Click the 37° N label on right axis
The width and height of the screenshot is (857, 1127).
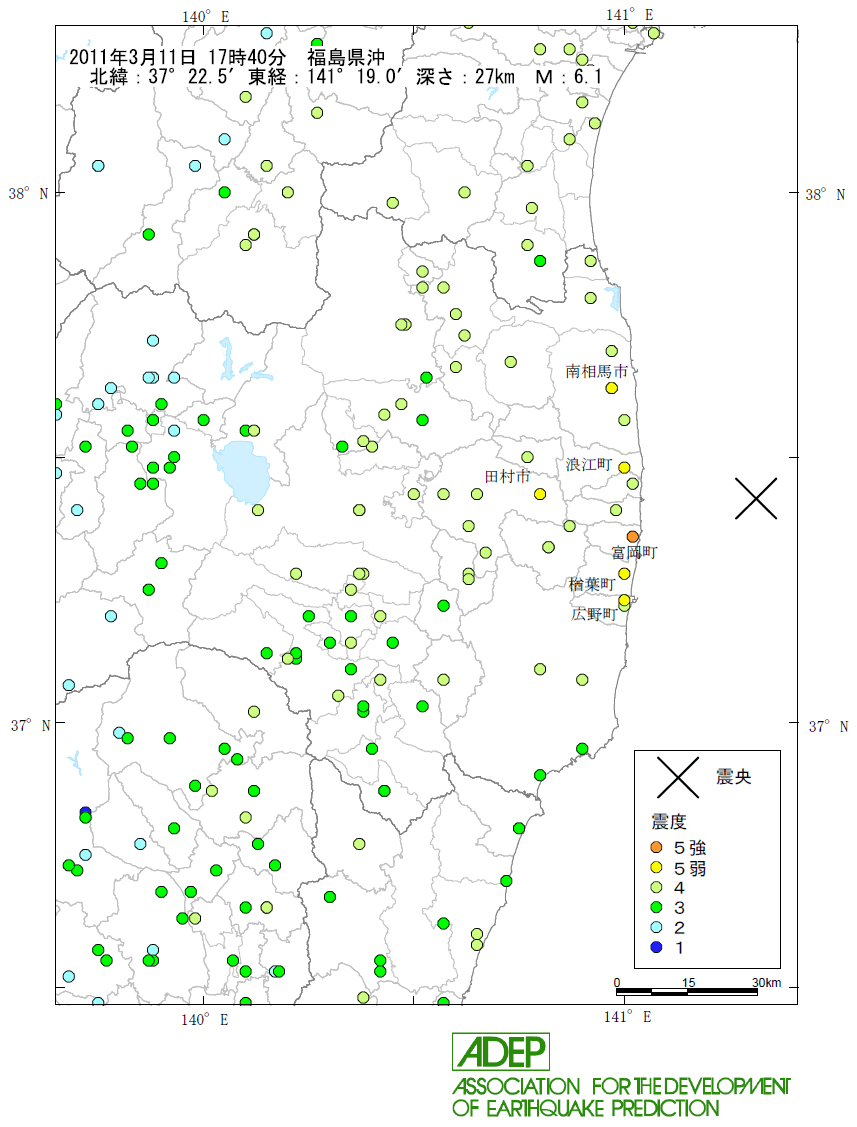click(x=828, y=726)
